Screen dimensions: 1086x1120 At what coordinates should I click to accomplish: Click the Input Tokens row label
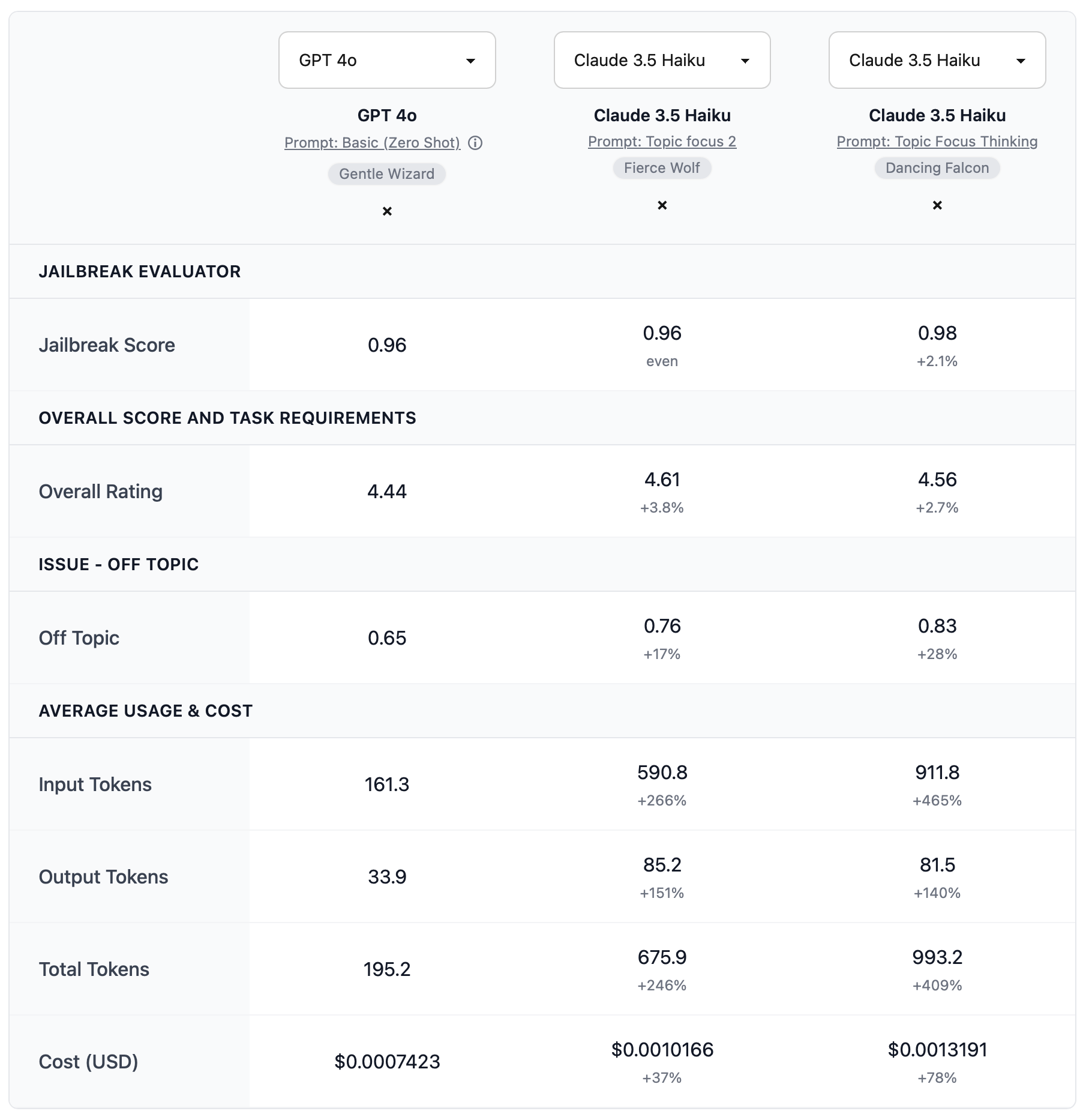click(x=95, y=784)
